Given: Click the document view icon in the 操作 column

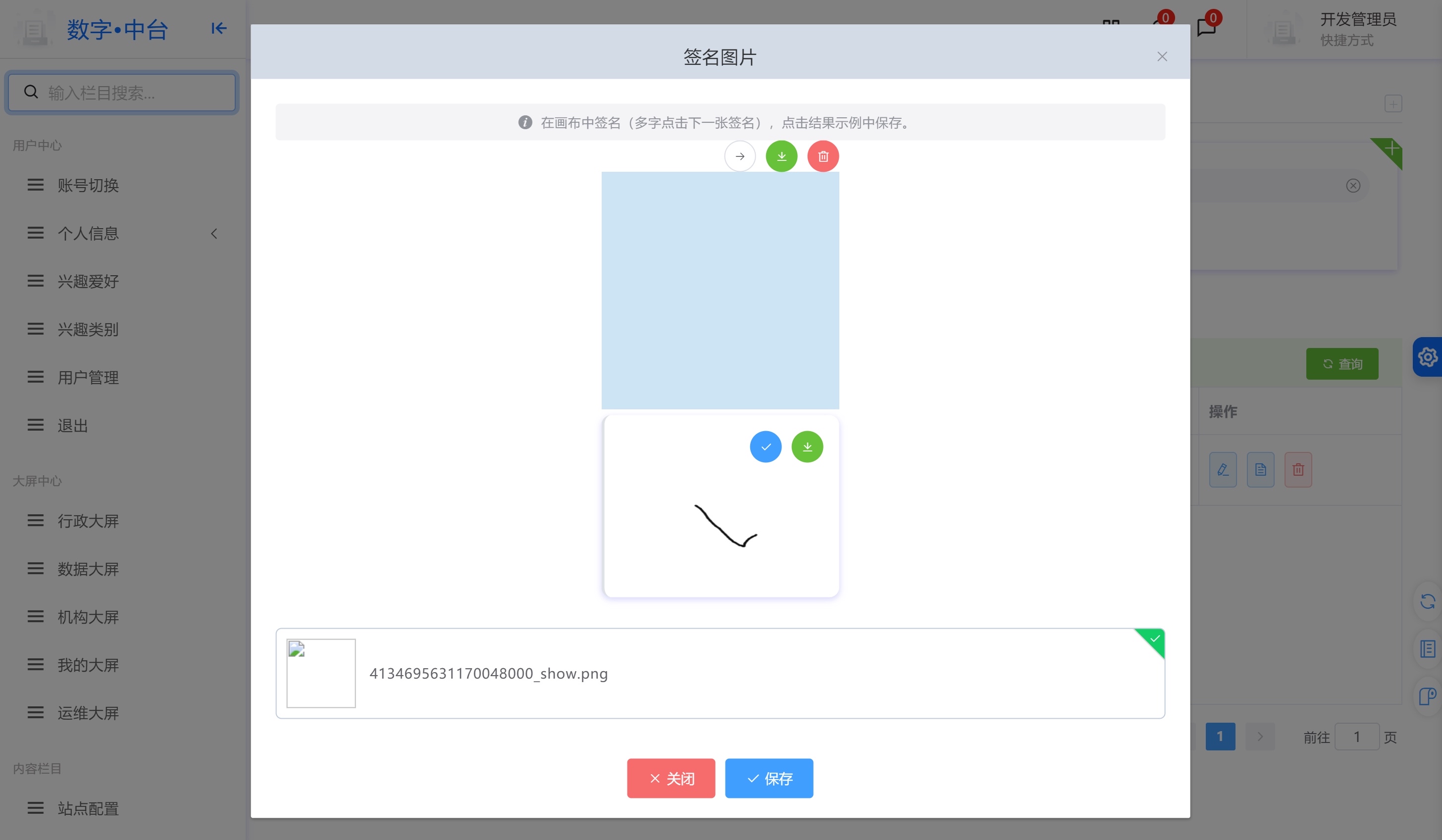Looking at the screenshot, I should 1261,469.
